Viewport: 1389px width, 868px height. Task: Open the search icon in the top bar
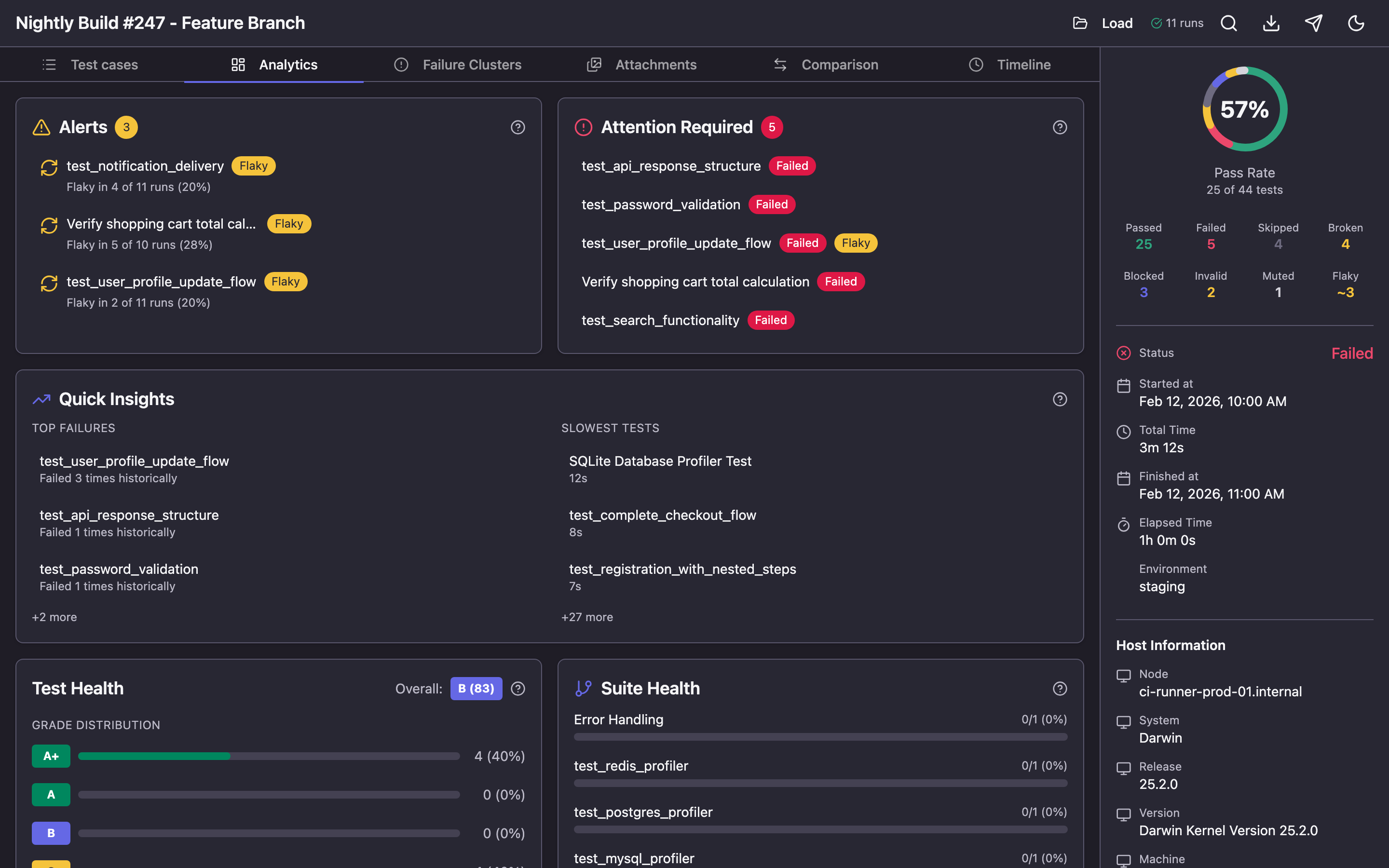pos(1228,23)
